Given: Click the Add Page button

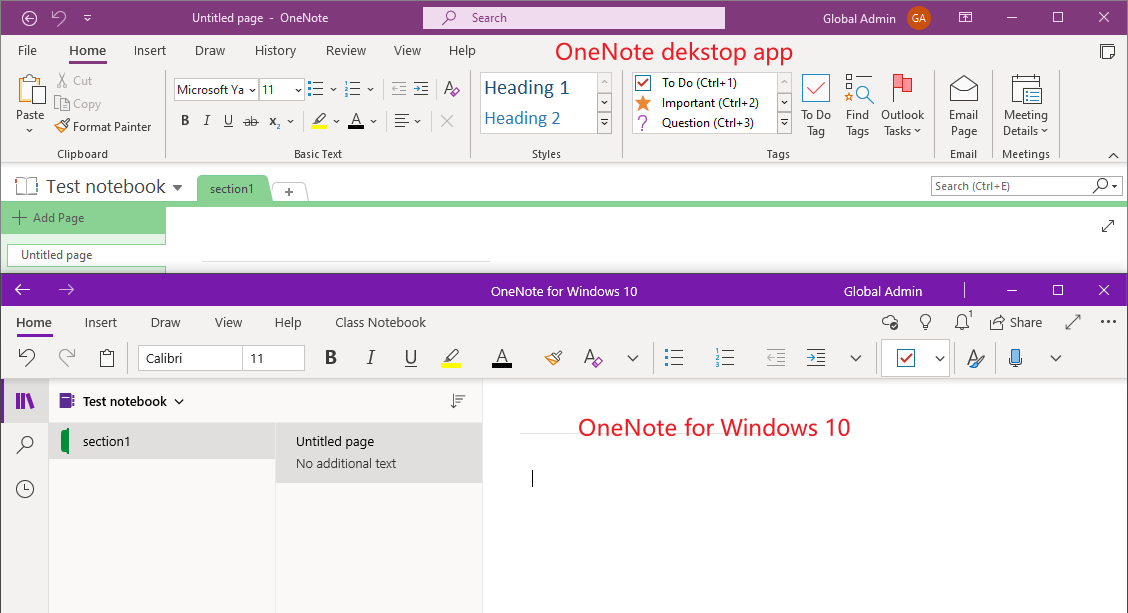Looking at the screenshot, I should click(47, 217).
